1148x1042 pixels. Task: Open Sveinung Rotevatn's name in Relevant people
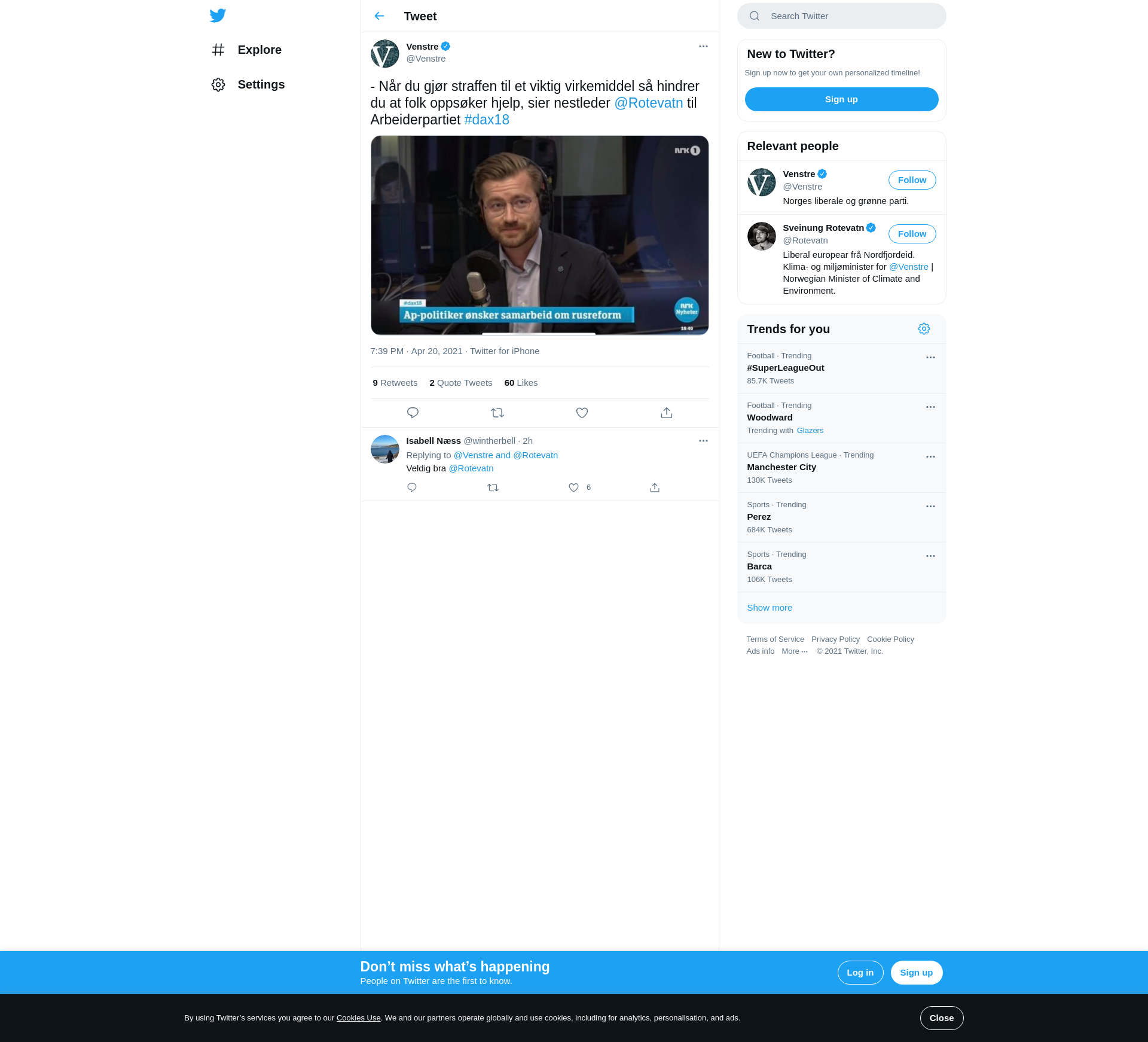pos(829,228)
